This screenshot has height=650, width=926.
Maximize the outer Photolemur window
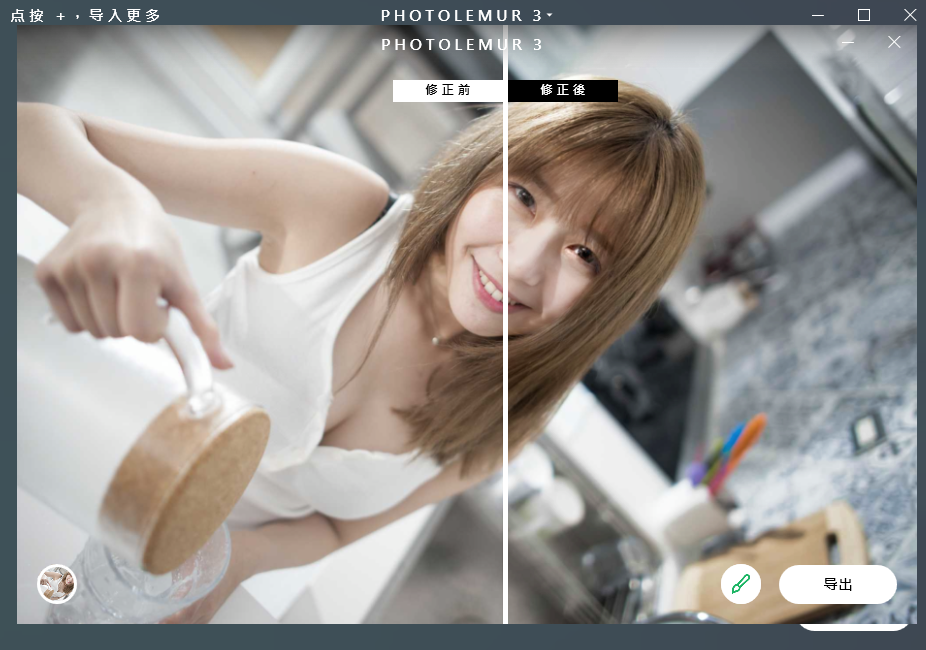coord(863,15)
